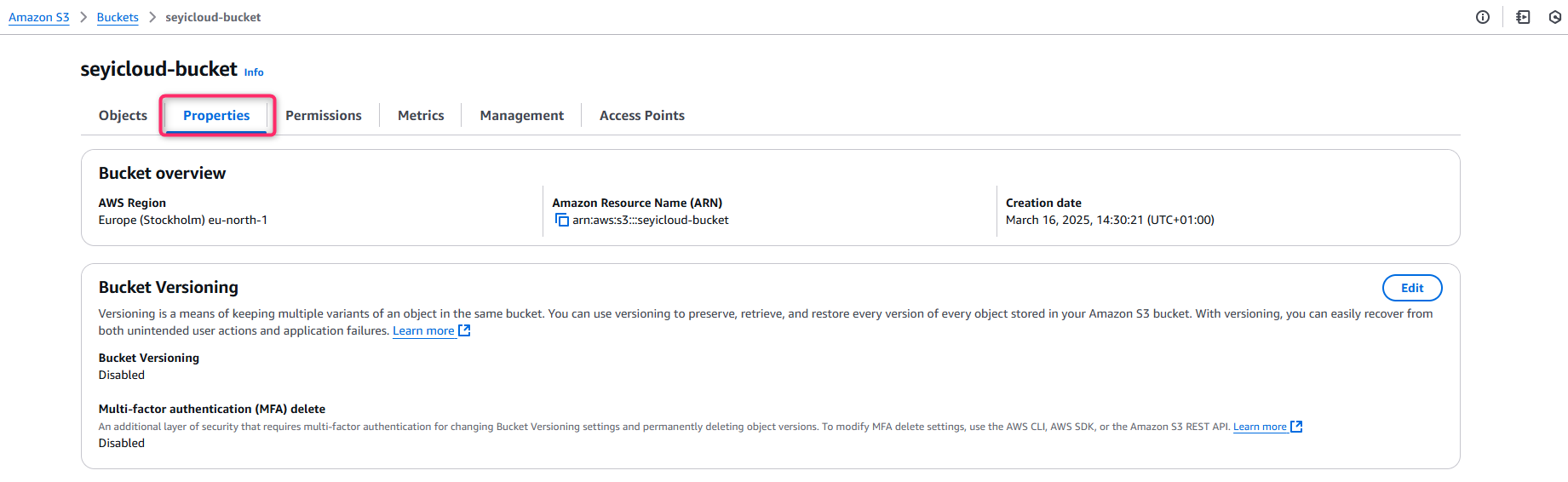Open the Info link beside bucket name
This screenshot has width=1568, height=482.
click(254, 72)
